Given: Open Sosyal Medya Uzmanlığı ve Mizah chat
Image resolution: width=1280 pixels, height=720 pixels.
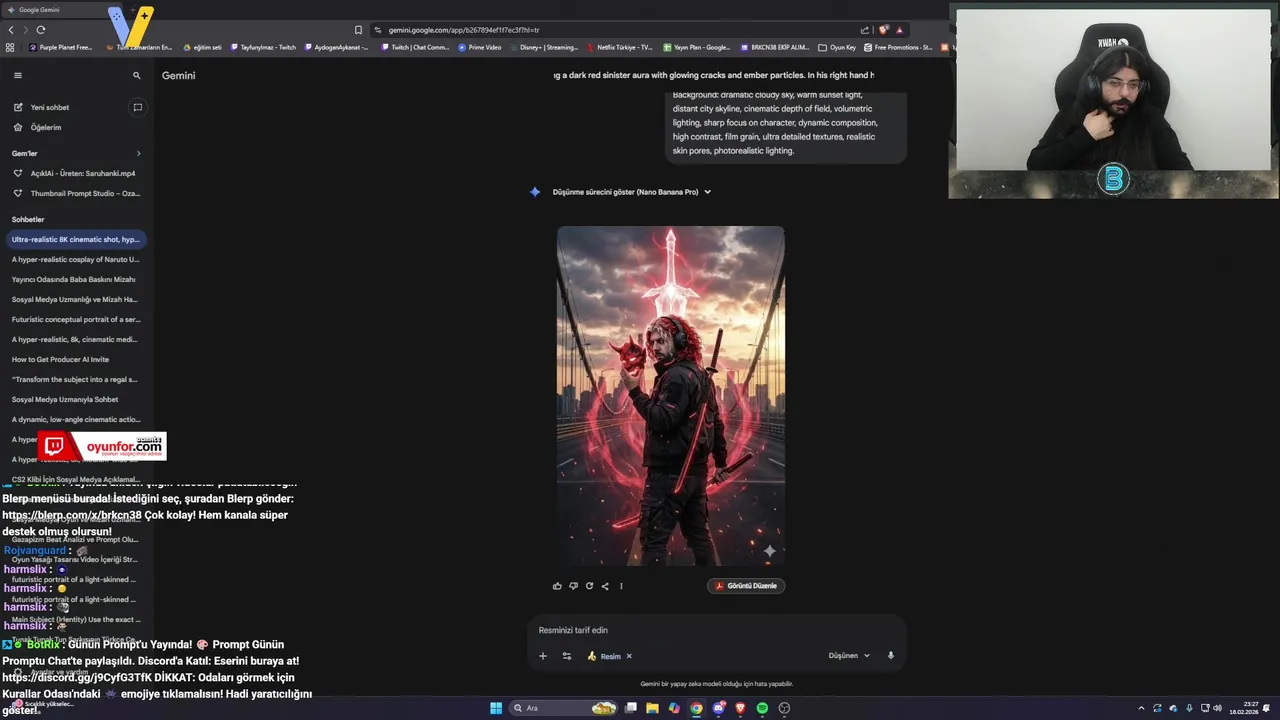Looking at the screenshot, I should [x=75, y=299].
